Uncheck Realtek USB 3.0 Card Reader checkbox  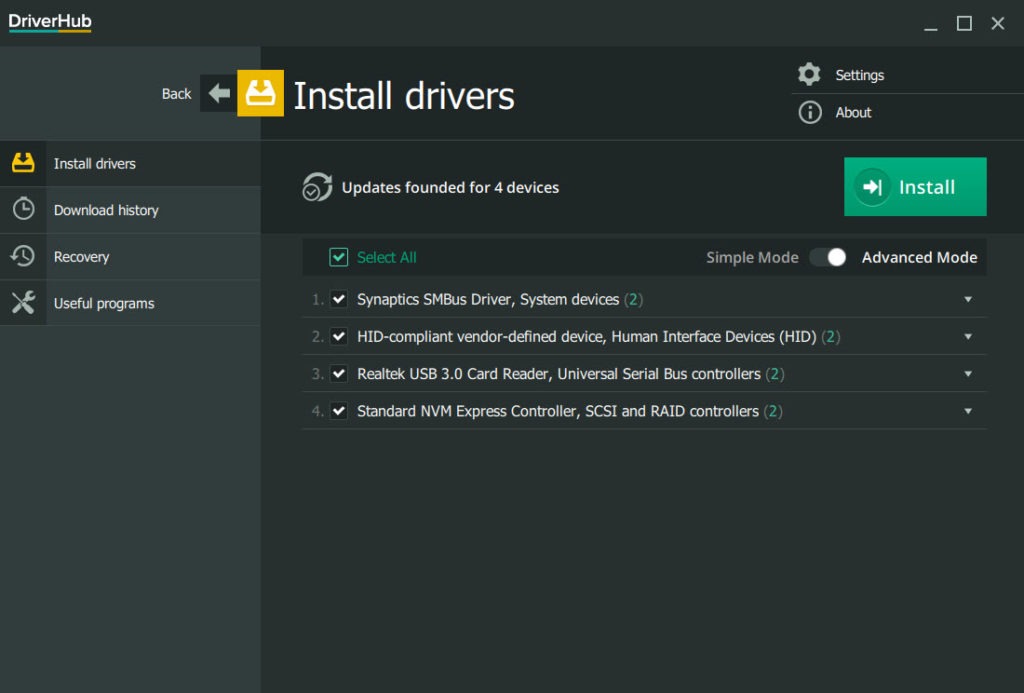[x=338, y=374]
